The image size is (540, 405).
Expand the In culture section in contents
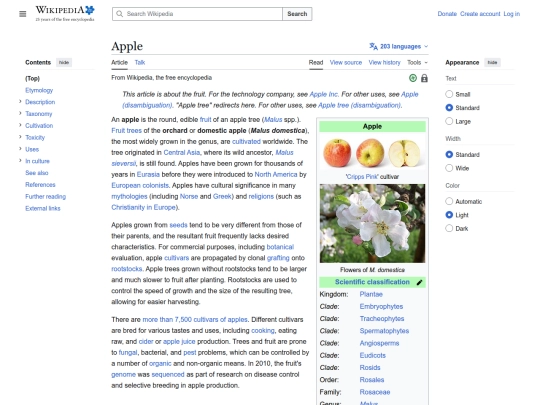click(20, 160)
